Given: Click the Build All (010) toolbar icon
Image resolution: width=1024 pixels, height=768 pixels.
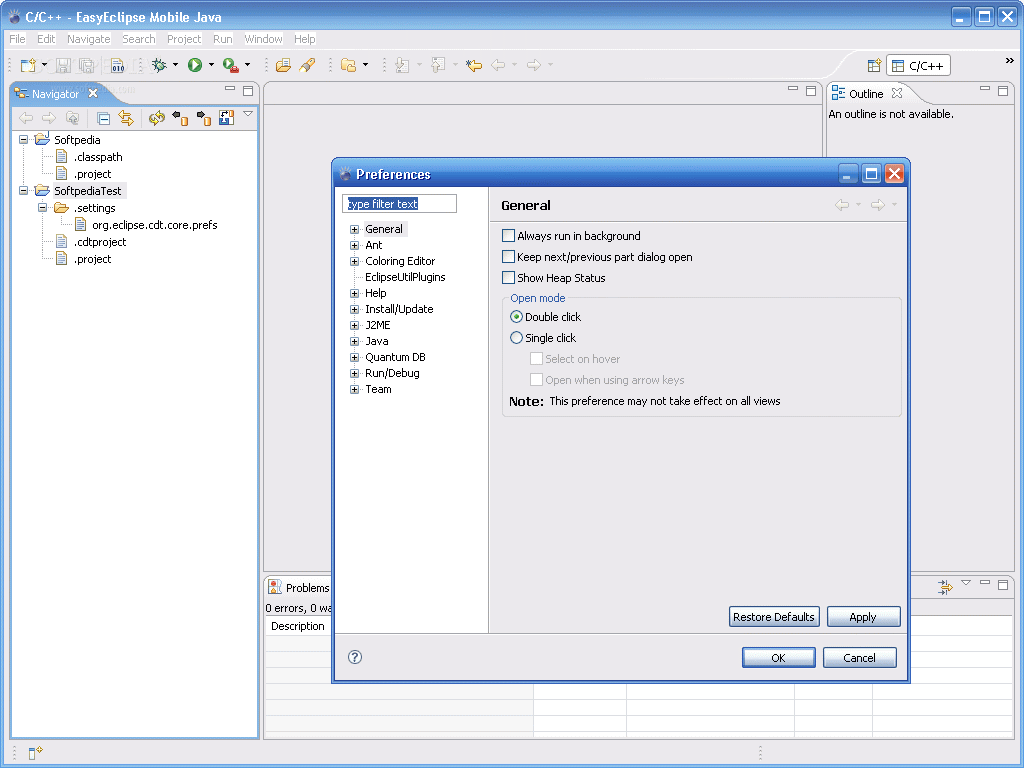Looking at the screenshot, I should pos(118,65).
